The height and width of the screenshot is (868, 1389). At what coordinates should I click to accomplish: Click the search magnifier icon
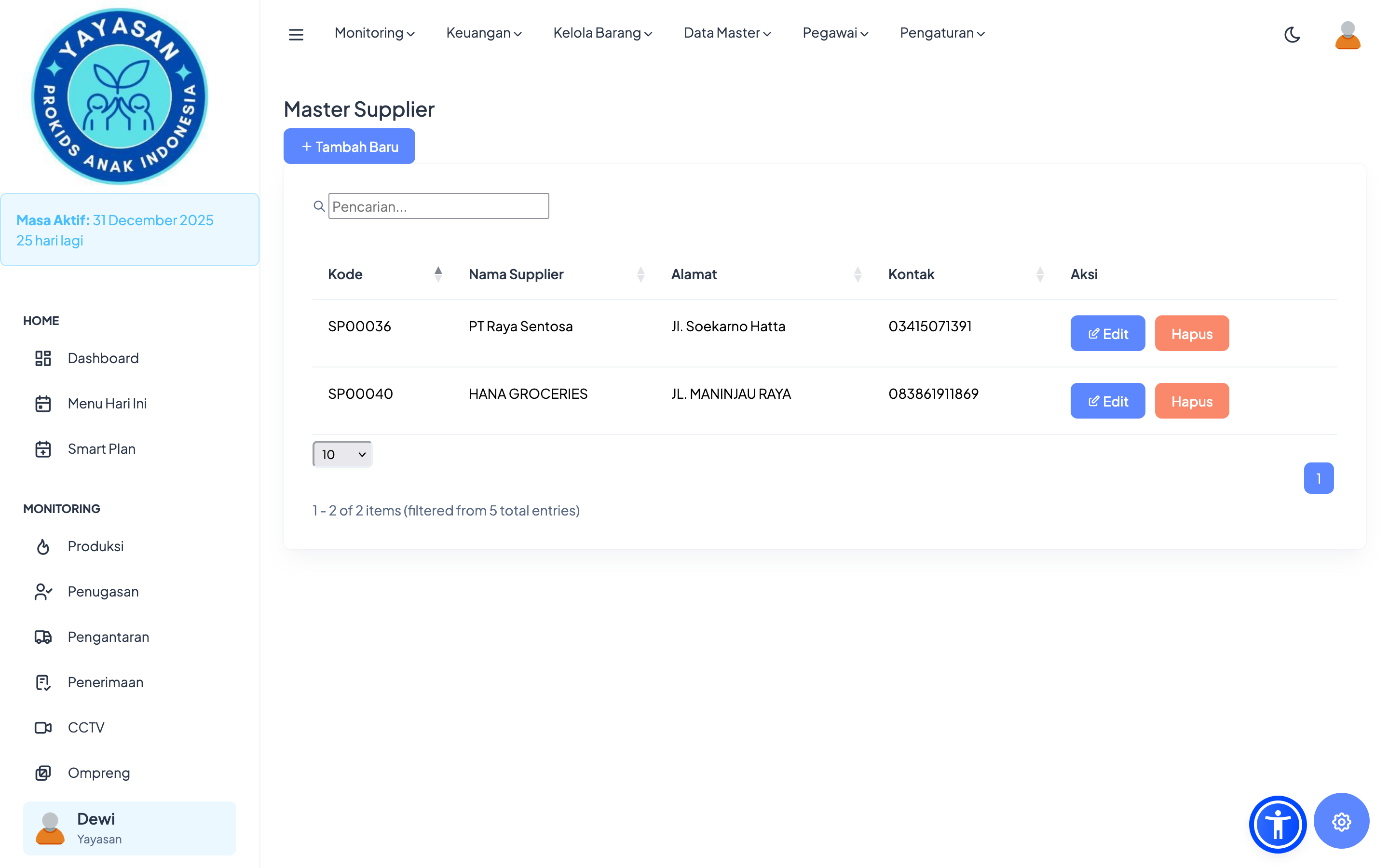coord(319,206)
